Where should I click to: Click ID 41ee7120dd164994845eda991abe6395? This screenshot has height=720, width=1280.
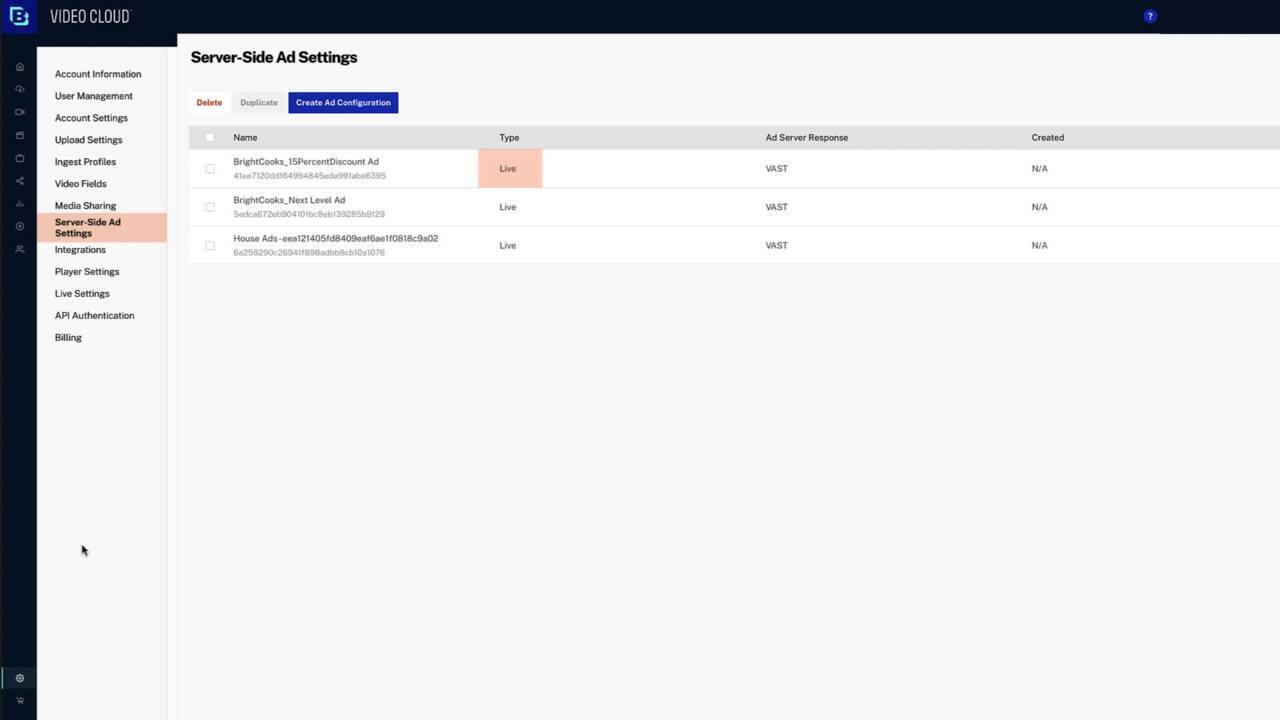click(x=309, y=176)
